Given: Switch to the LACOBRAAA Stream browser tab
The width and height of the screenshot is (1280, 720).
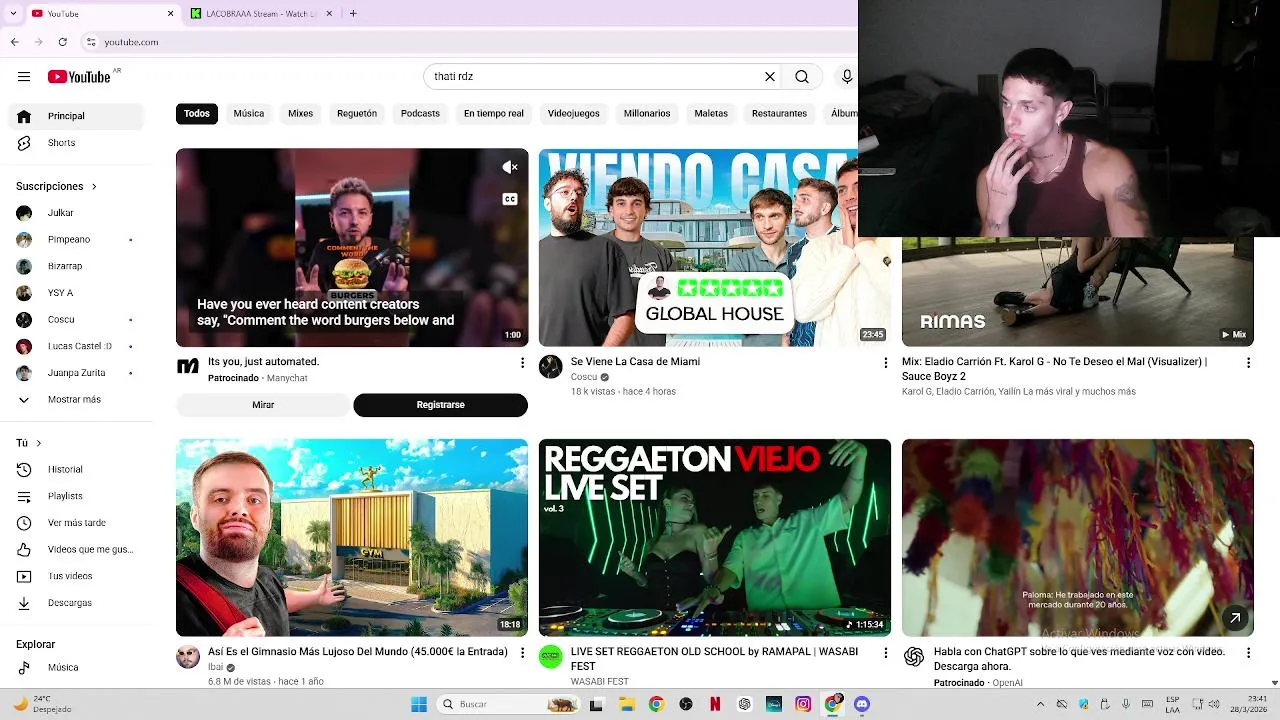Looking at the screenshot, I should (262, 14).
